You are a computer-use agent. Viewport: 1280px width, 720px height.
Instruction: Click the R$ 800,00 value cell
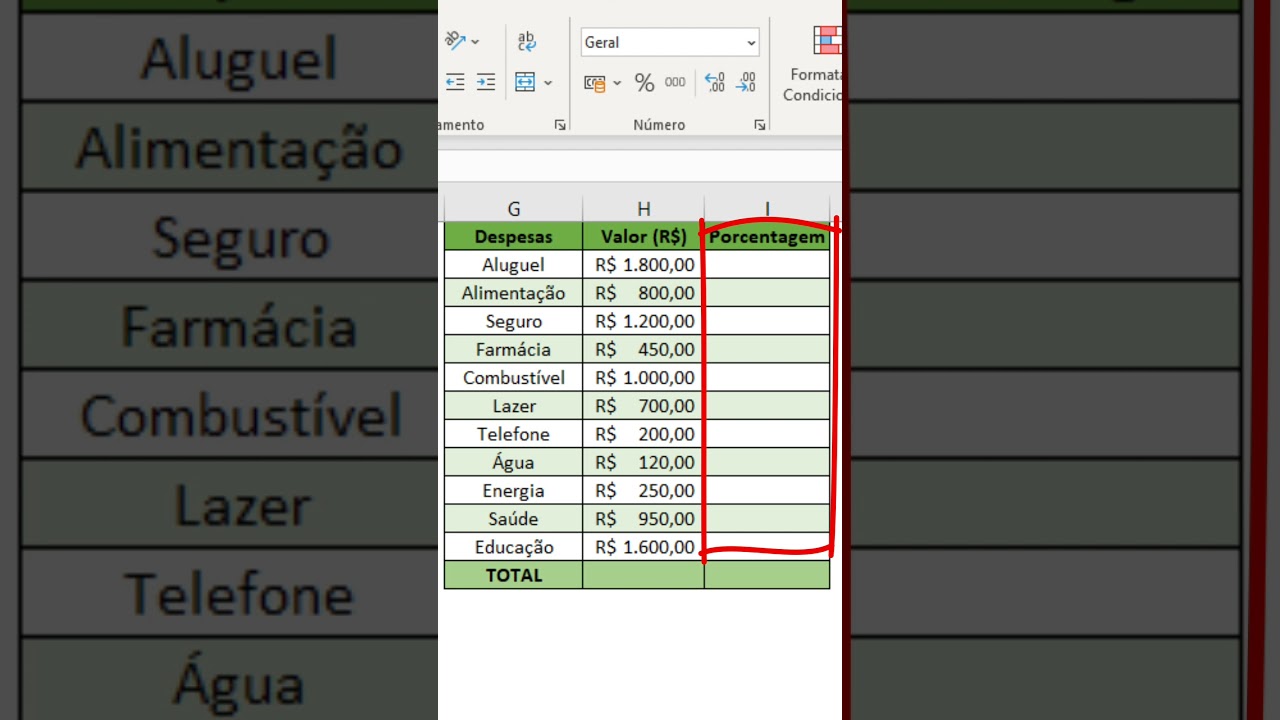pos(643,293)
